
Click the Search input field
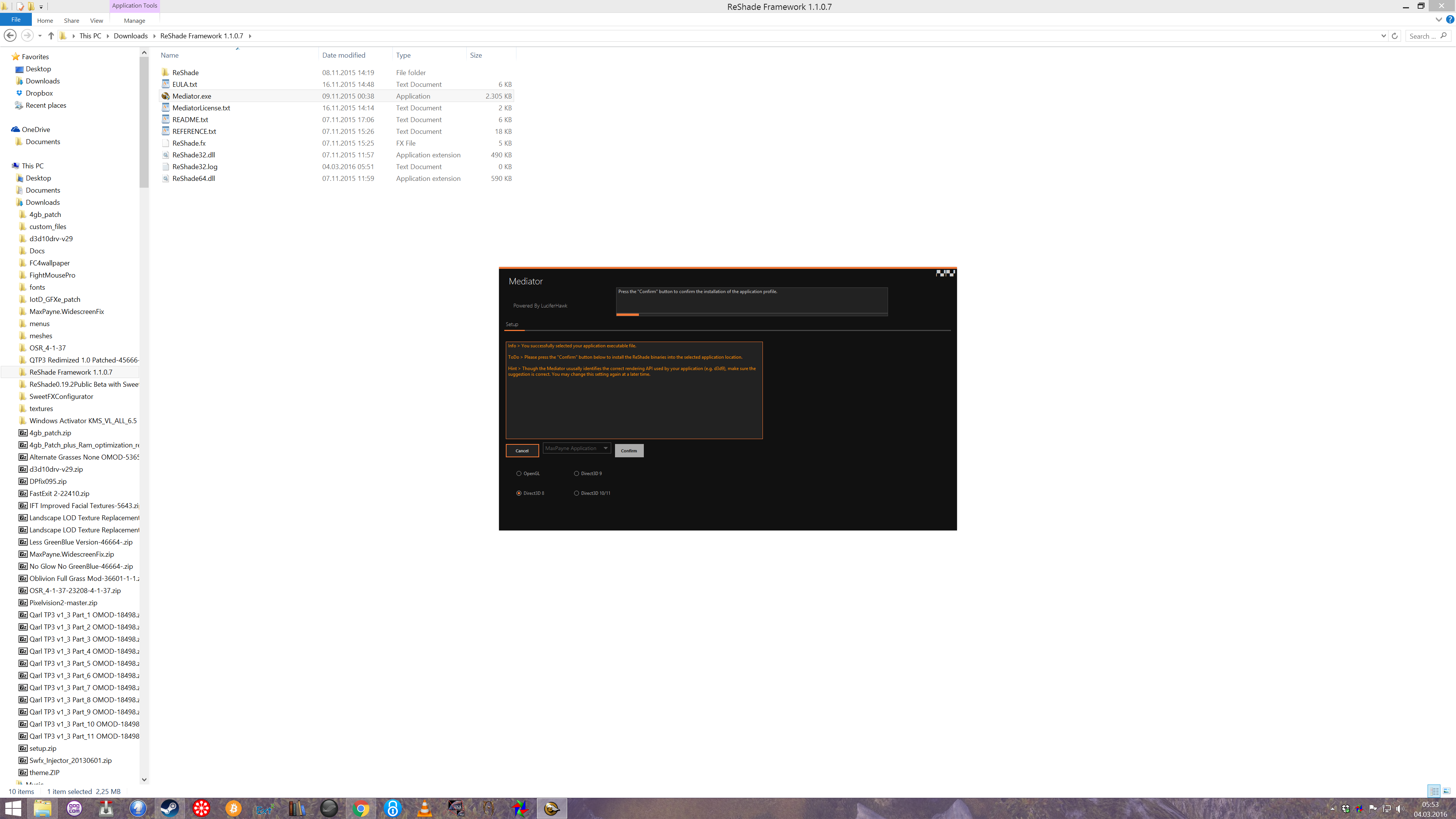(x=1422, y=36)
